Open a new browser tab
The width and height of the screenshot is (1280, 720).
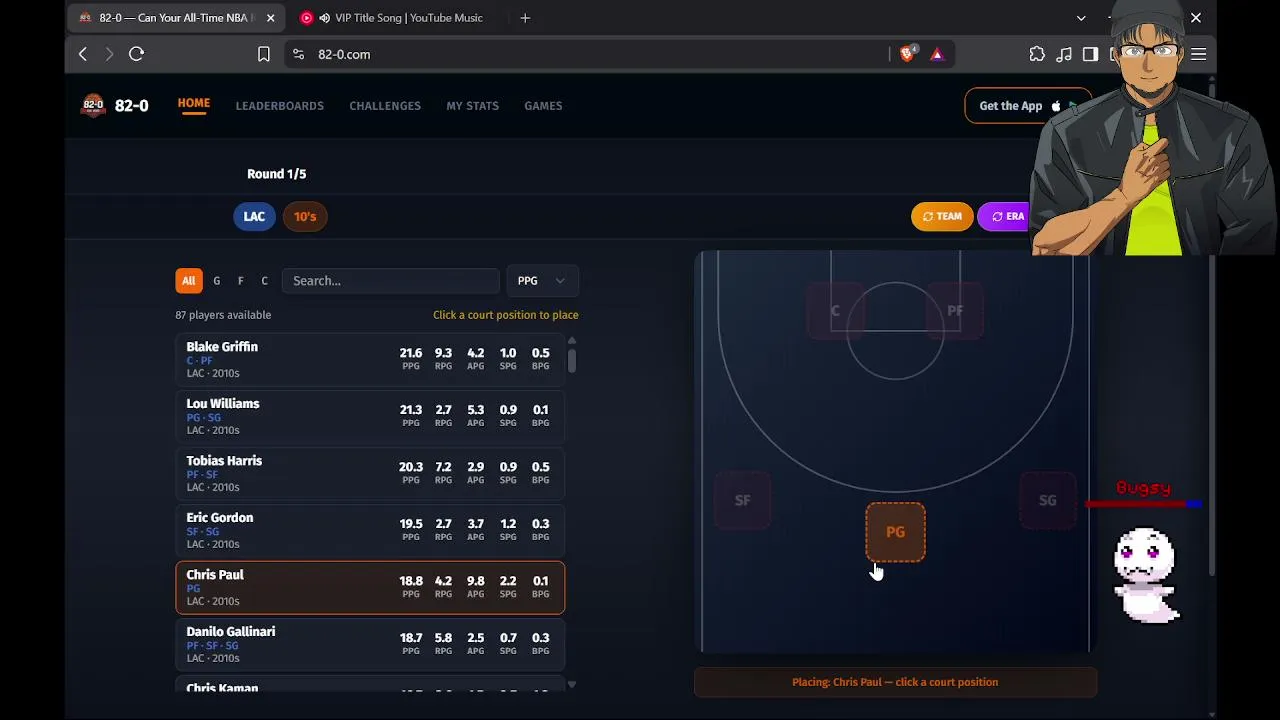click(x=525, y=18)
